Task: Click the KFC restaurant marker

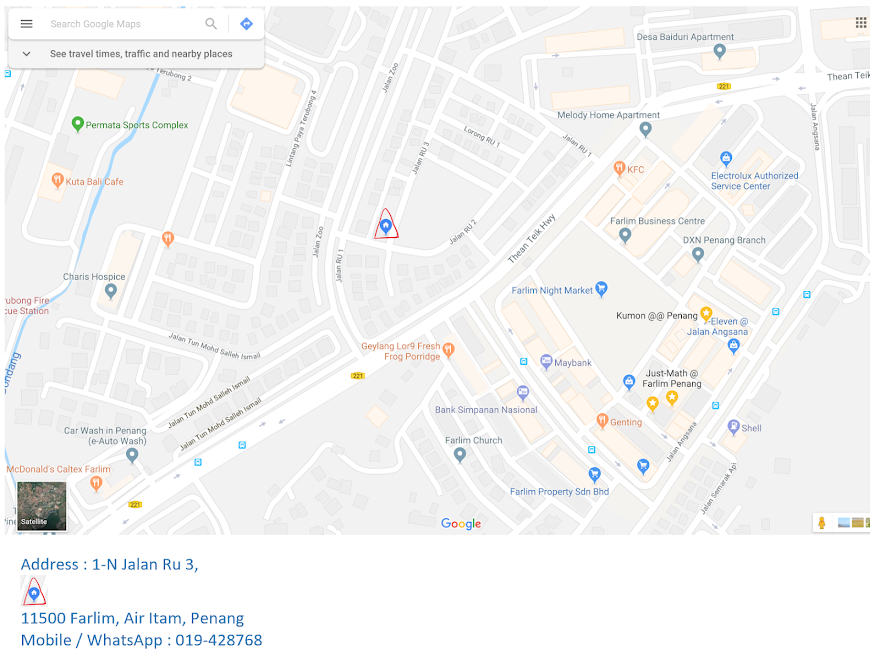Action: click(619, 168)
